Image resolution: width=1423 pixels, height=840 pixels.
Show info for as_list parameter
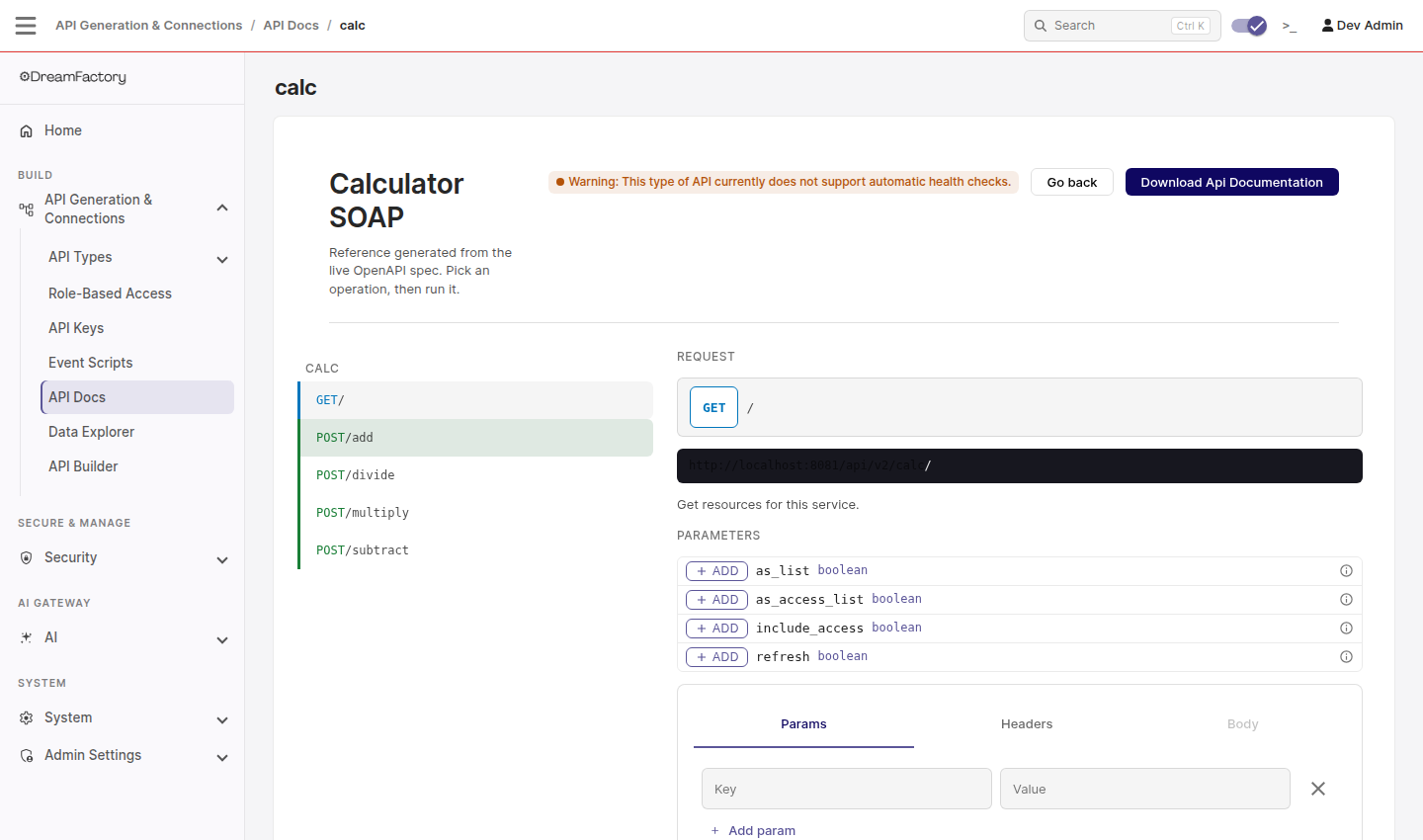(1346, 570)
